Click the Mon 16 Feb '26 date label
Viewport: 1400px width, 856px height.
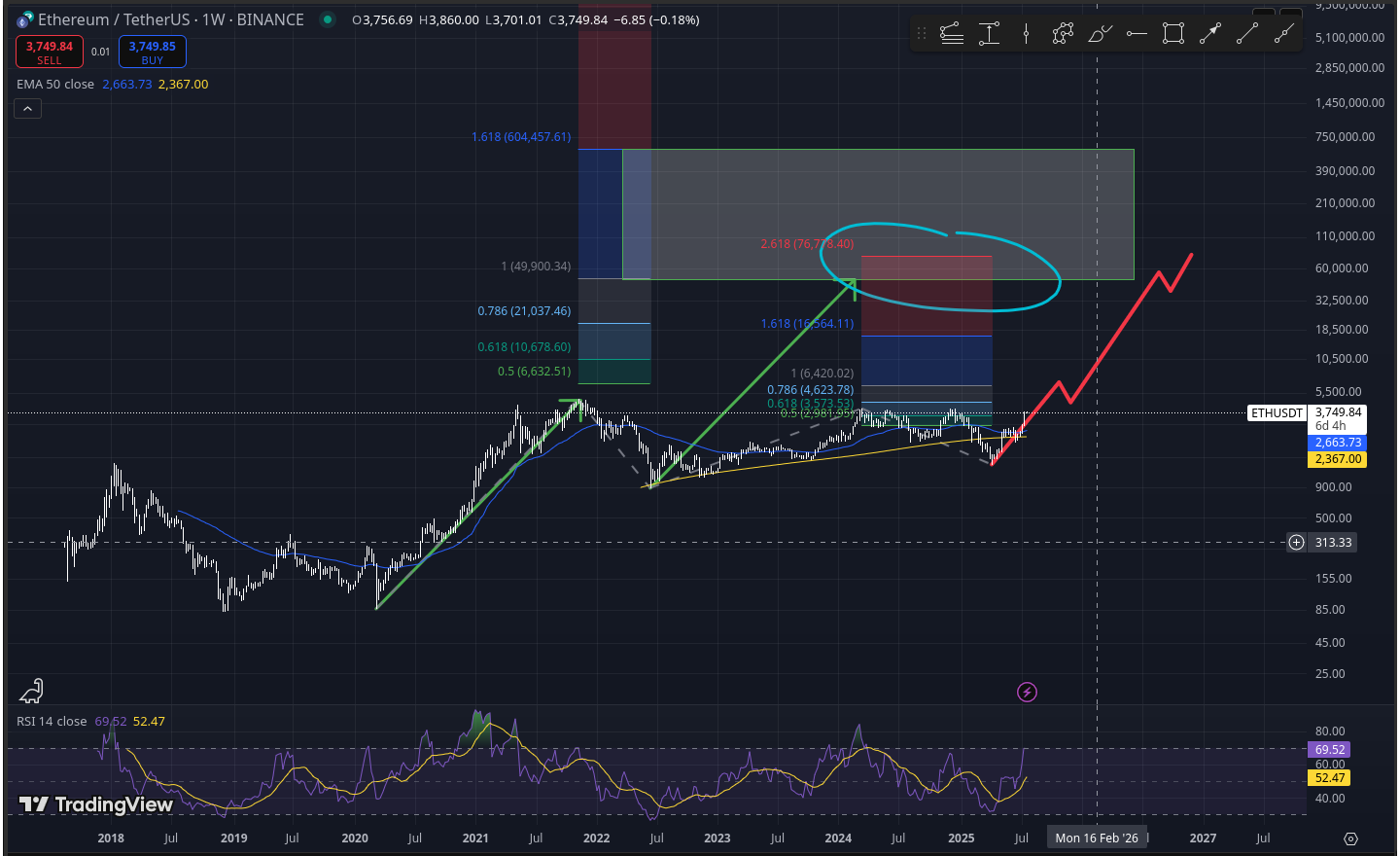[1097, 838]
